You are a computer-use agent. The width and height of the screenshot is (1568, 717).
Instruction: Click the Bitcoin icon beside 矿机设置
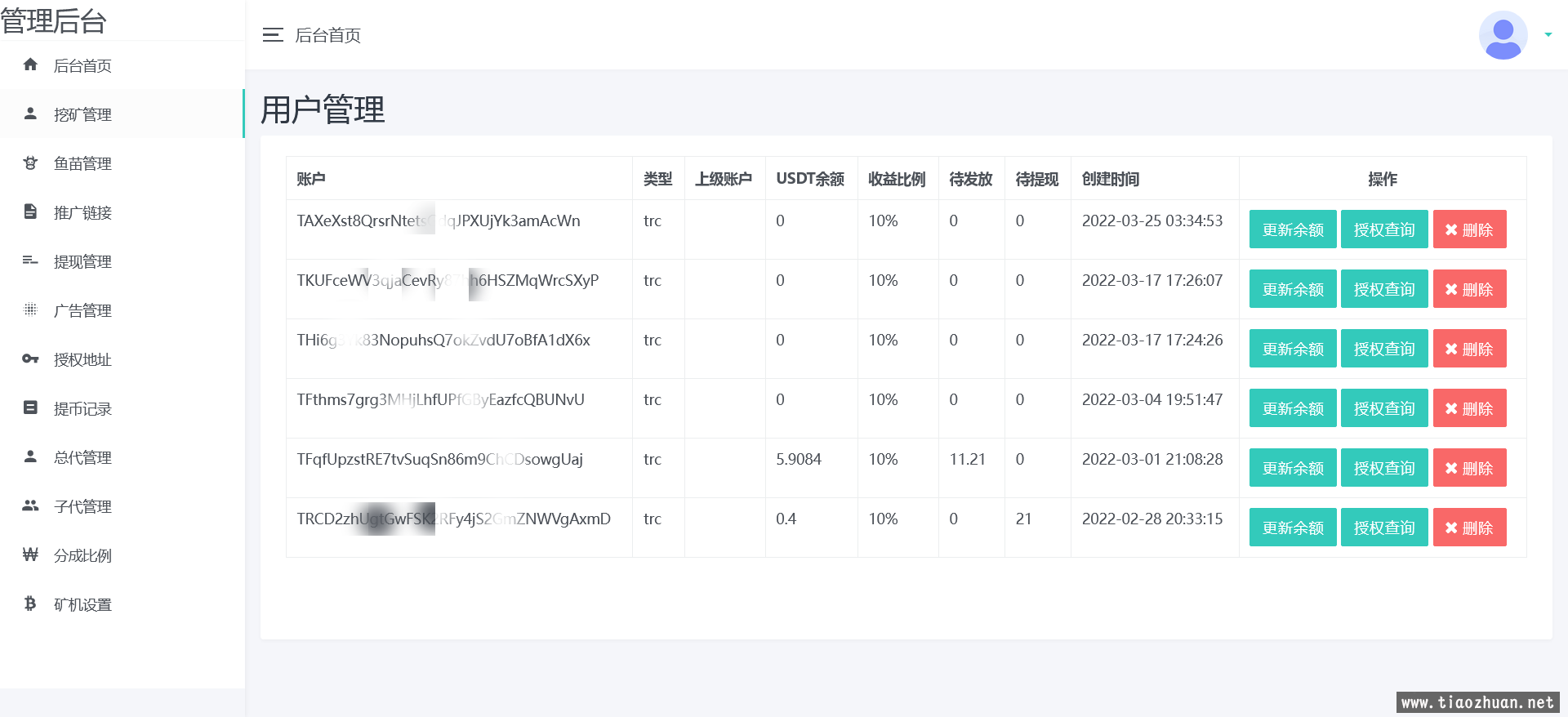30,603
